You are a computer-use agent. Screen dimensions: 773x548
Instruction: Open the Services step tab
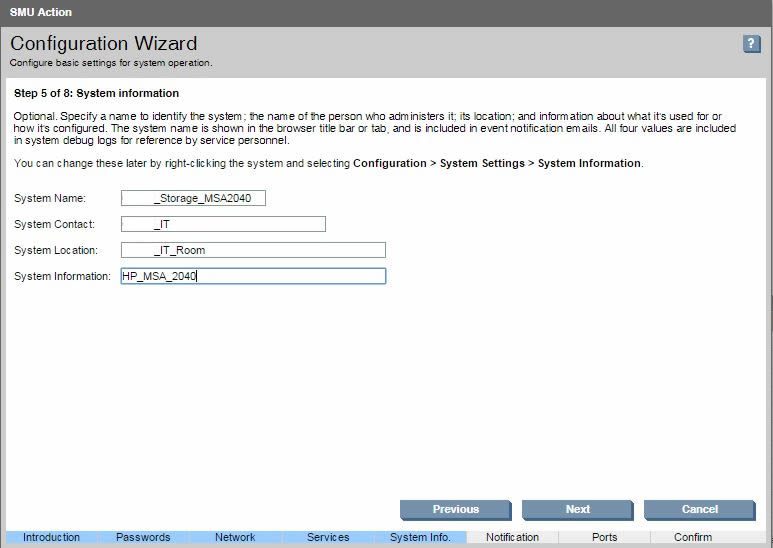328,537
